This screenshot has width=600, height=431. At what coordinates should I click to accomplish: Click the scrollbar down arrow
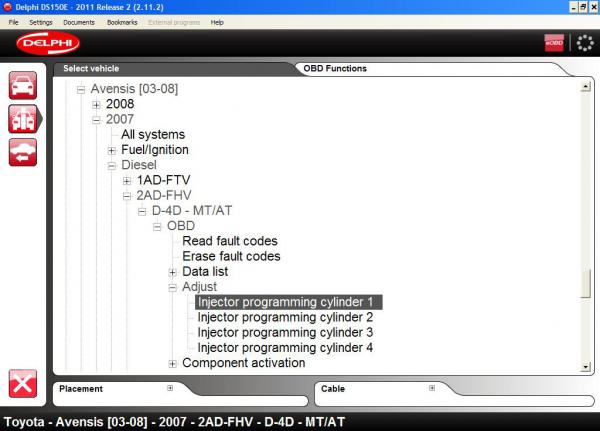pyautogui.click(x=585, y=368)
